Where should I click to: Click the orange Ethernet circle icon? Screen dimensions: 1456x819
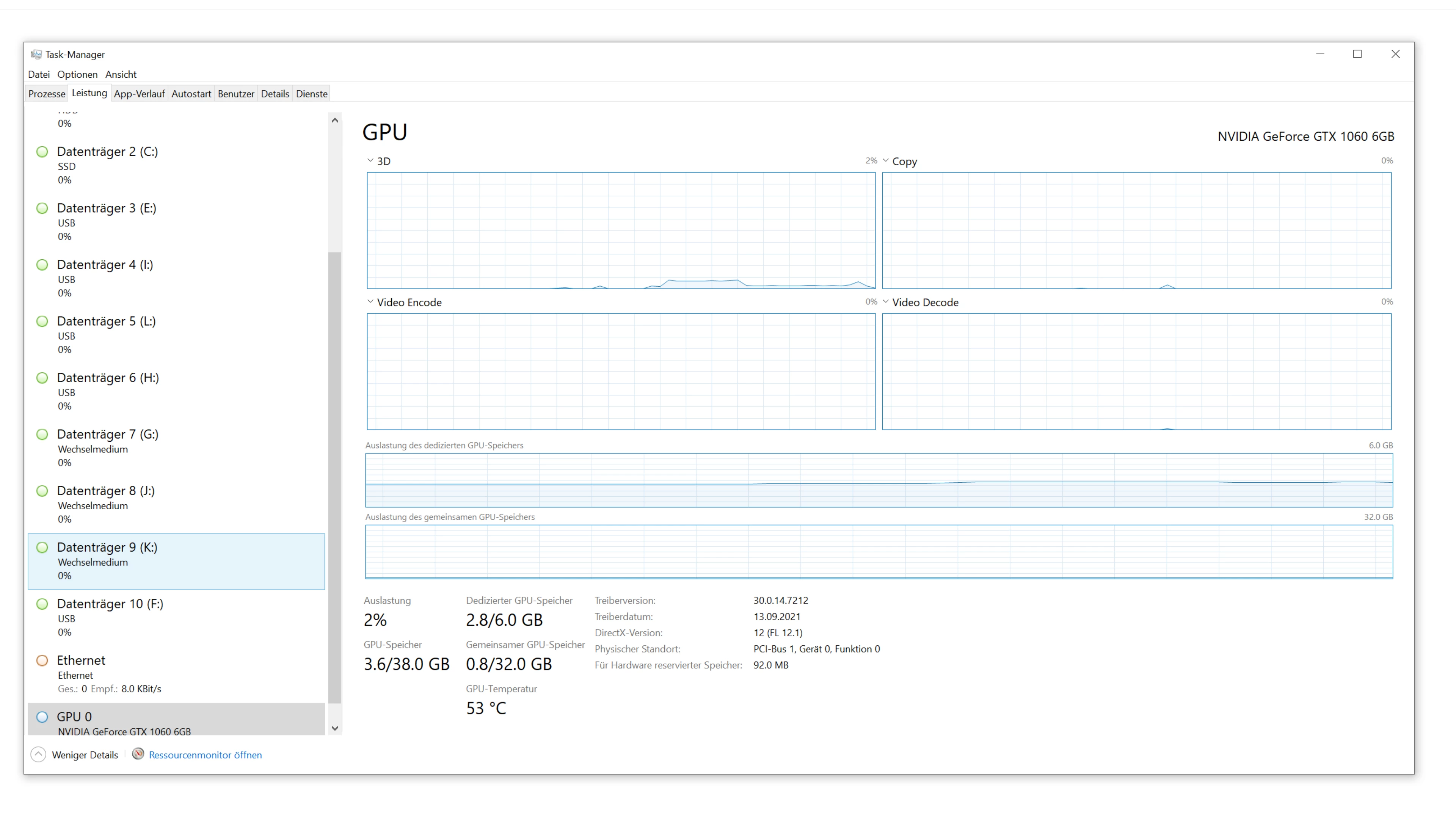pos(42,660)
